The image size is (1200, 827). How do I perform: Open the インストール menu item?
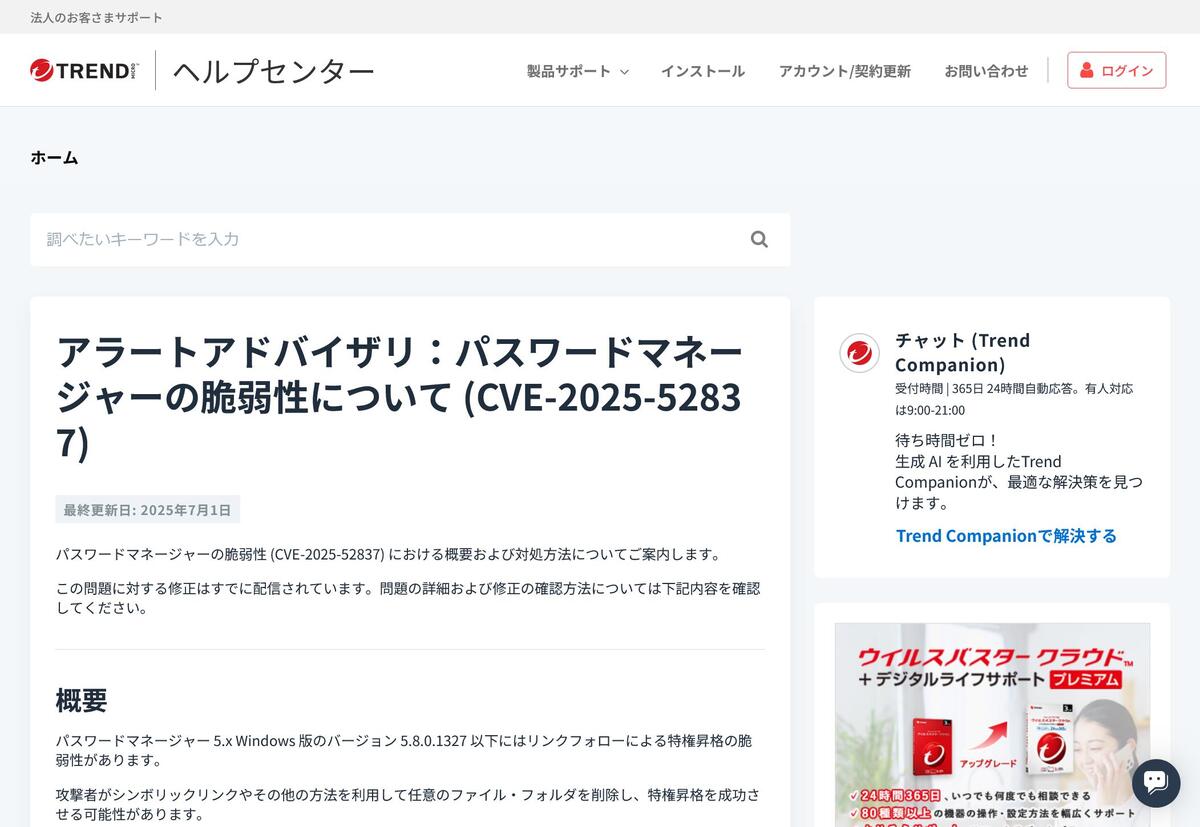(702, 71)
